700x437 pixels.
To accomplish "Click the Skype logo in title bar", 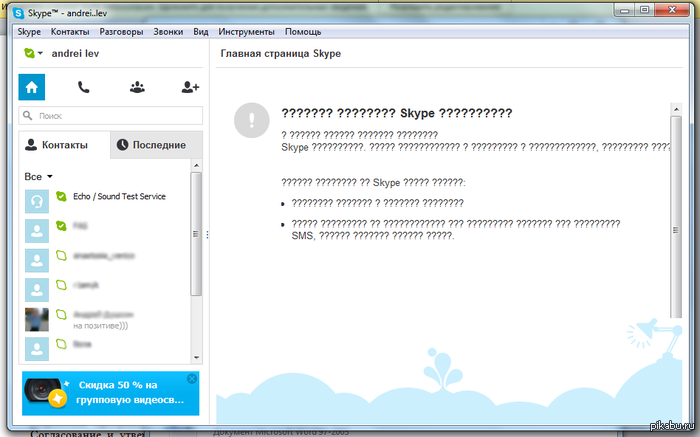I will [x=18, y=13].
